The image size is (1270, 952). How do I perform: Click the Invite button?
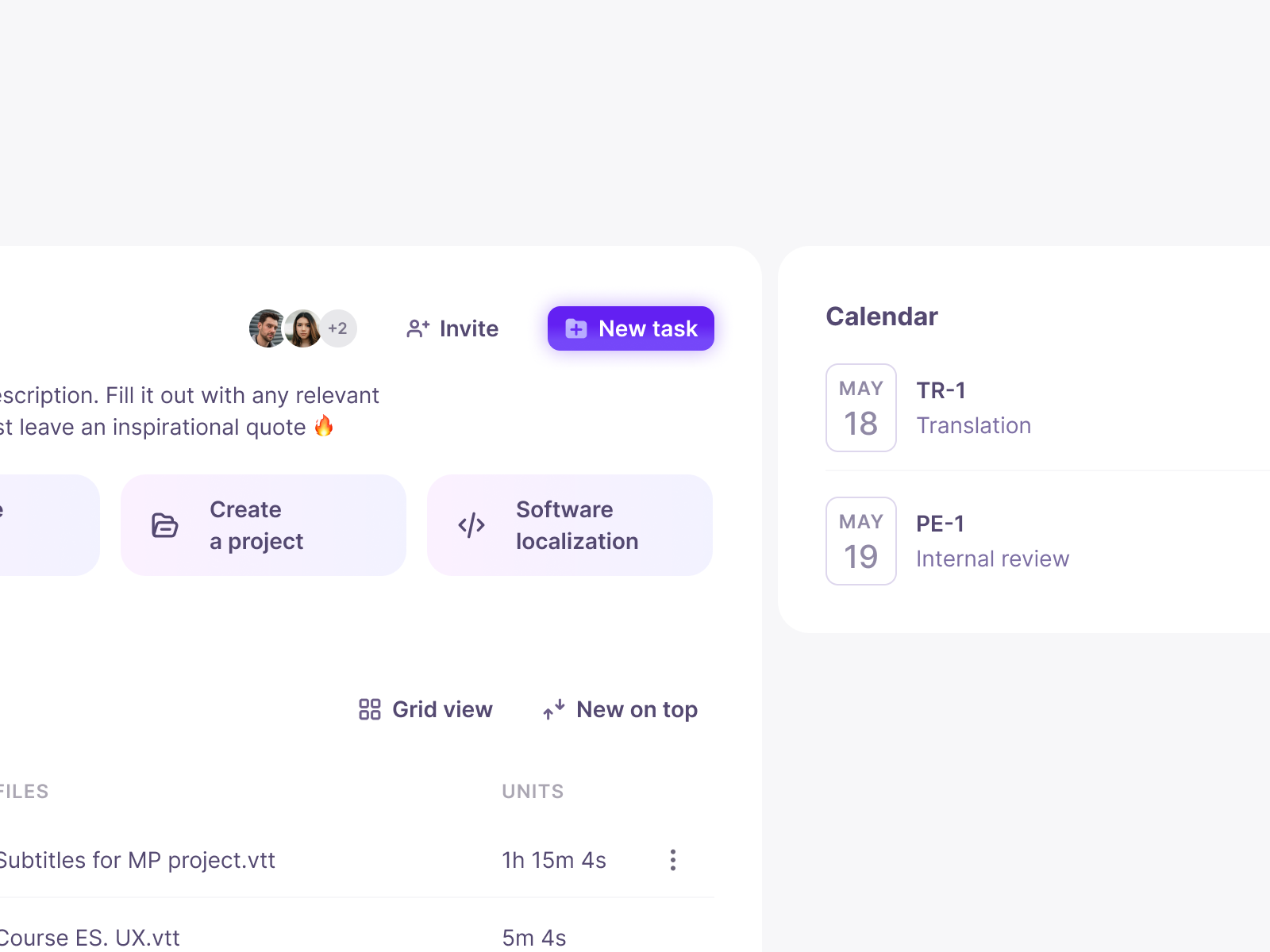(451, 328)
